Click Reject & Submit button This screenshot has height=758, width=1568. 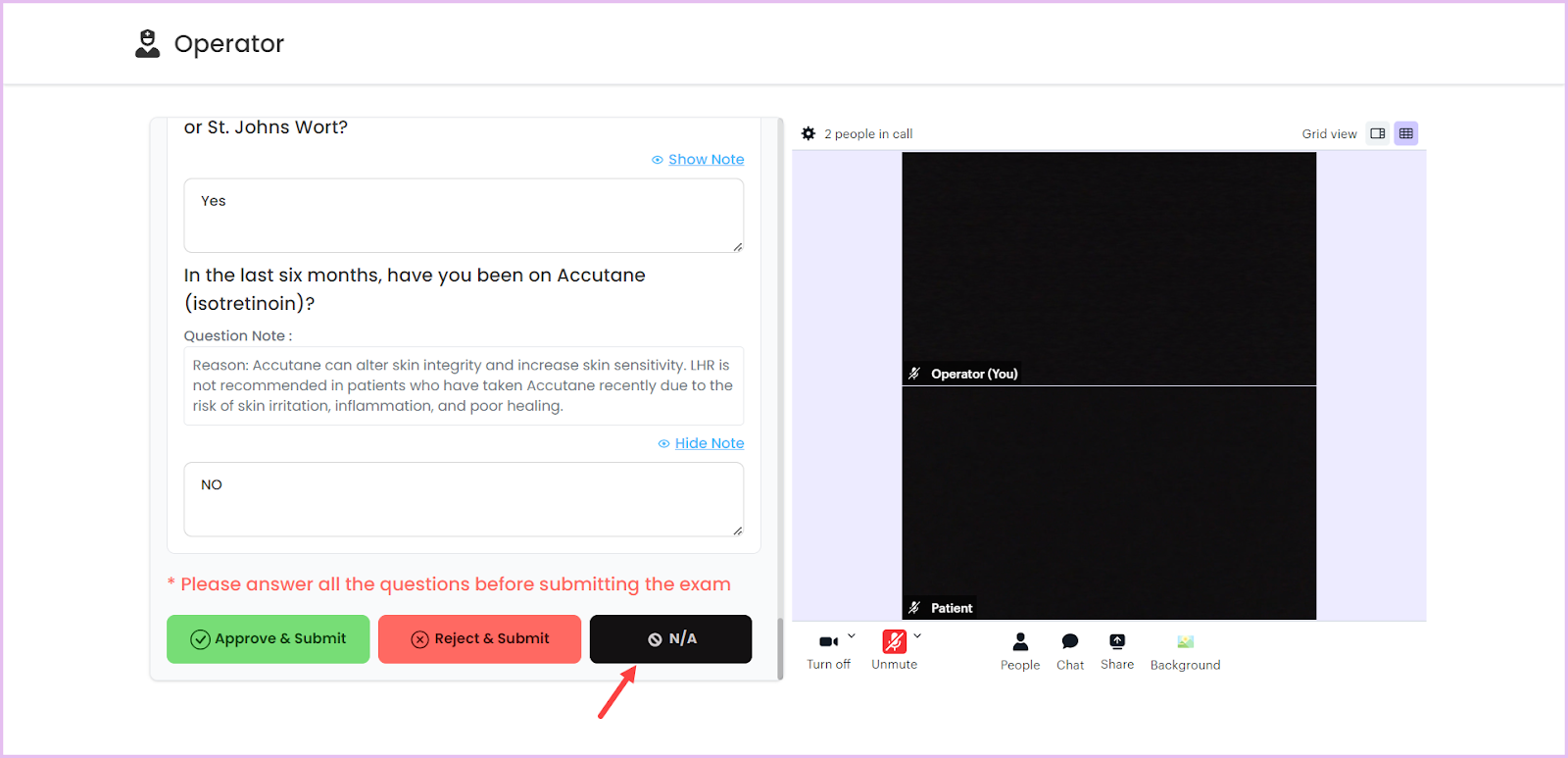tap(479, 639)
